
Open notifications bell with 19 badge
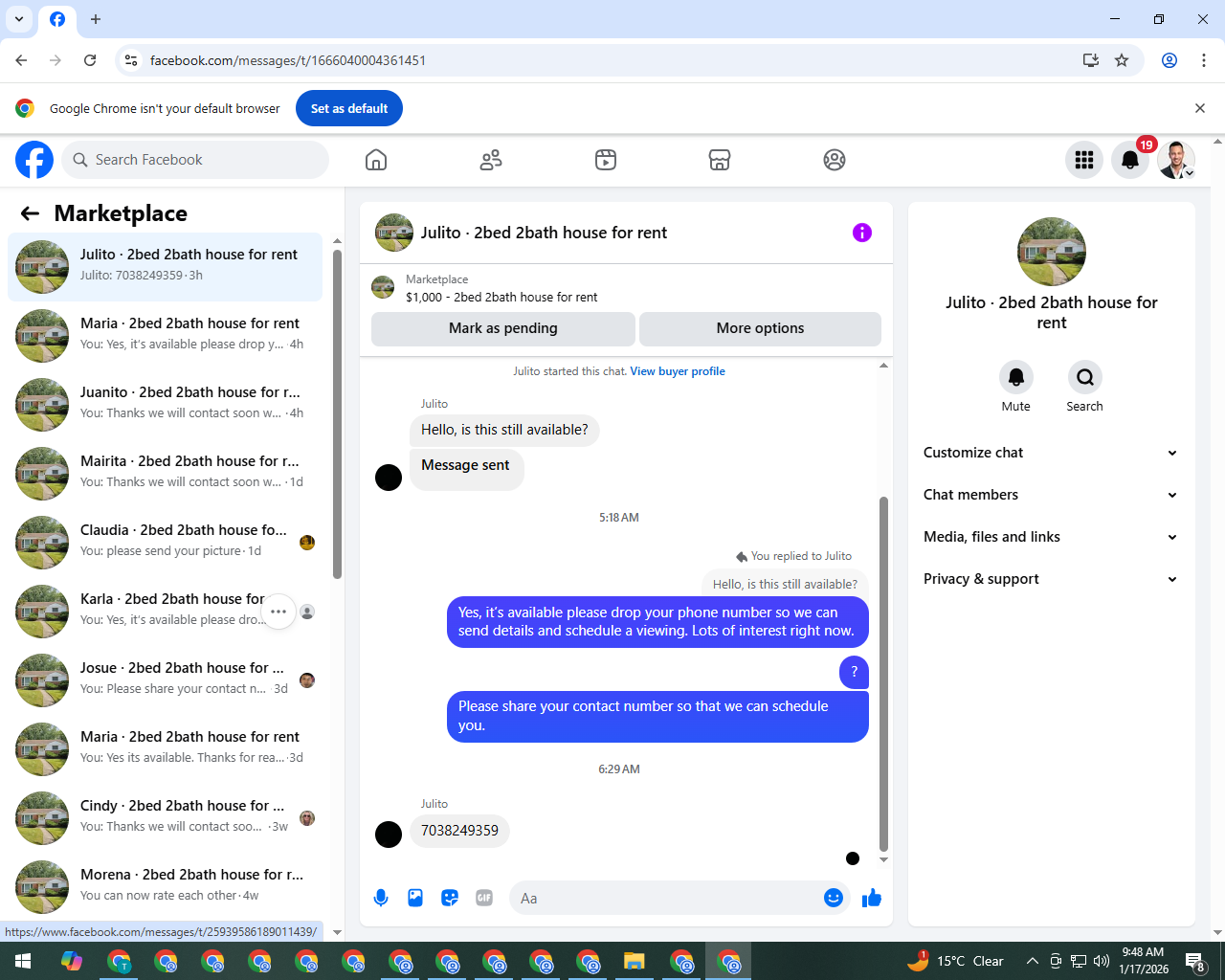click(1130, 160)
